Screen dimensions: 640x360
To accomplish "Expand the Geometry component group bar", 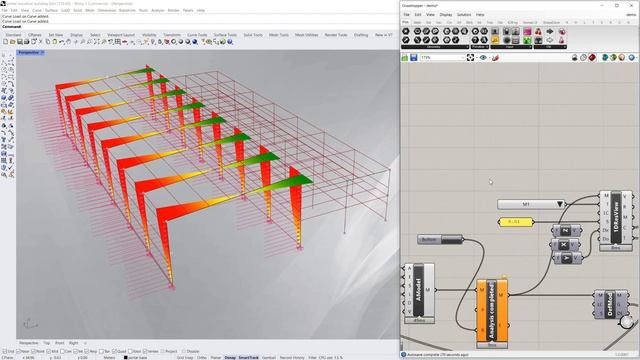I will point(435,47).
